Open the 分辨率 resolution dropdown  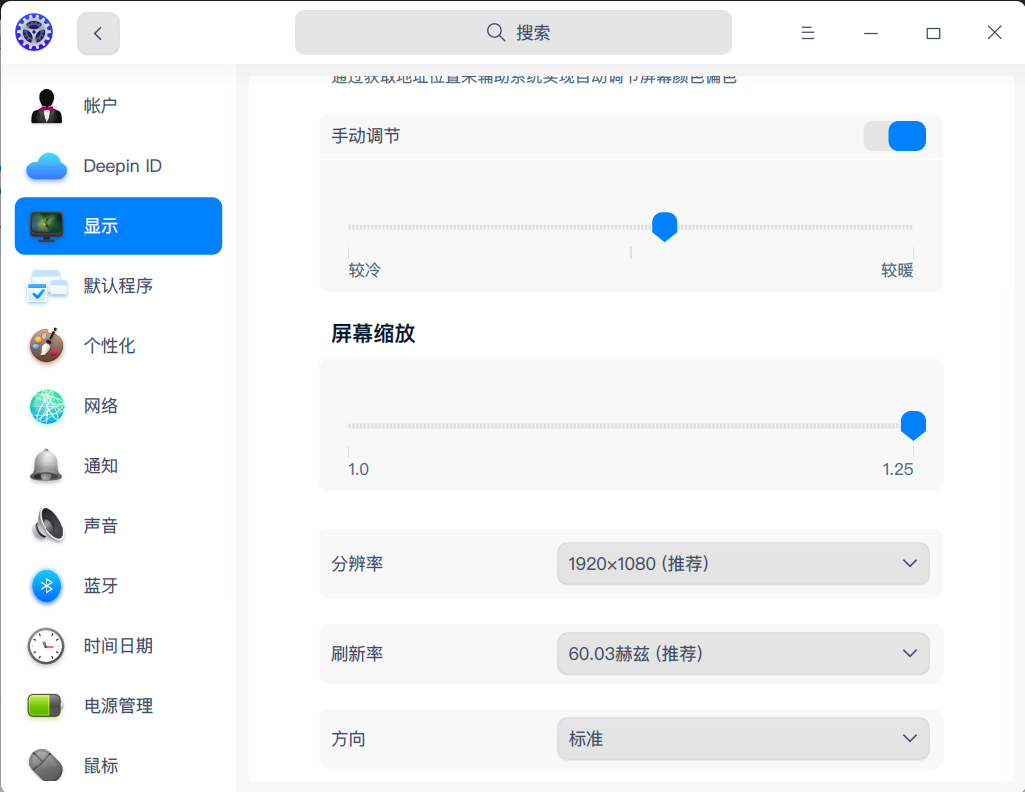click(x=743, y=563)
